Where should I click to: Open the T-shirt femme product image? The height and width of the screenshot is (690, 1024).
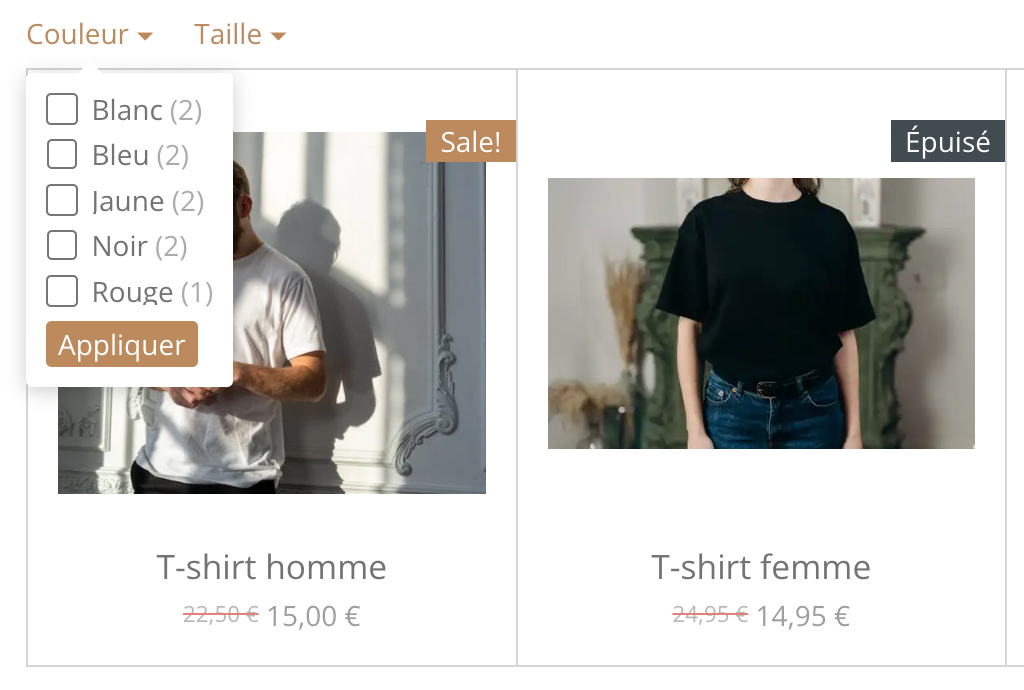coord(761,313)
